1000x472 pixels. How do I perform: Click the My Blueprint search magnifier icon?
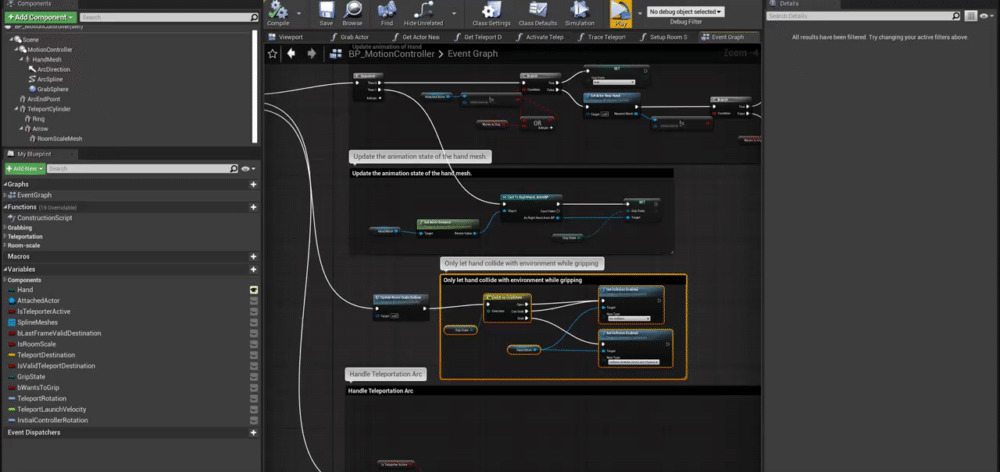pos(233,169)
